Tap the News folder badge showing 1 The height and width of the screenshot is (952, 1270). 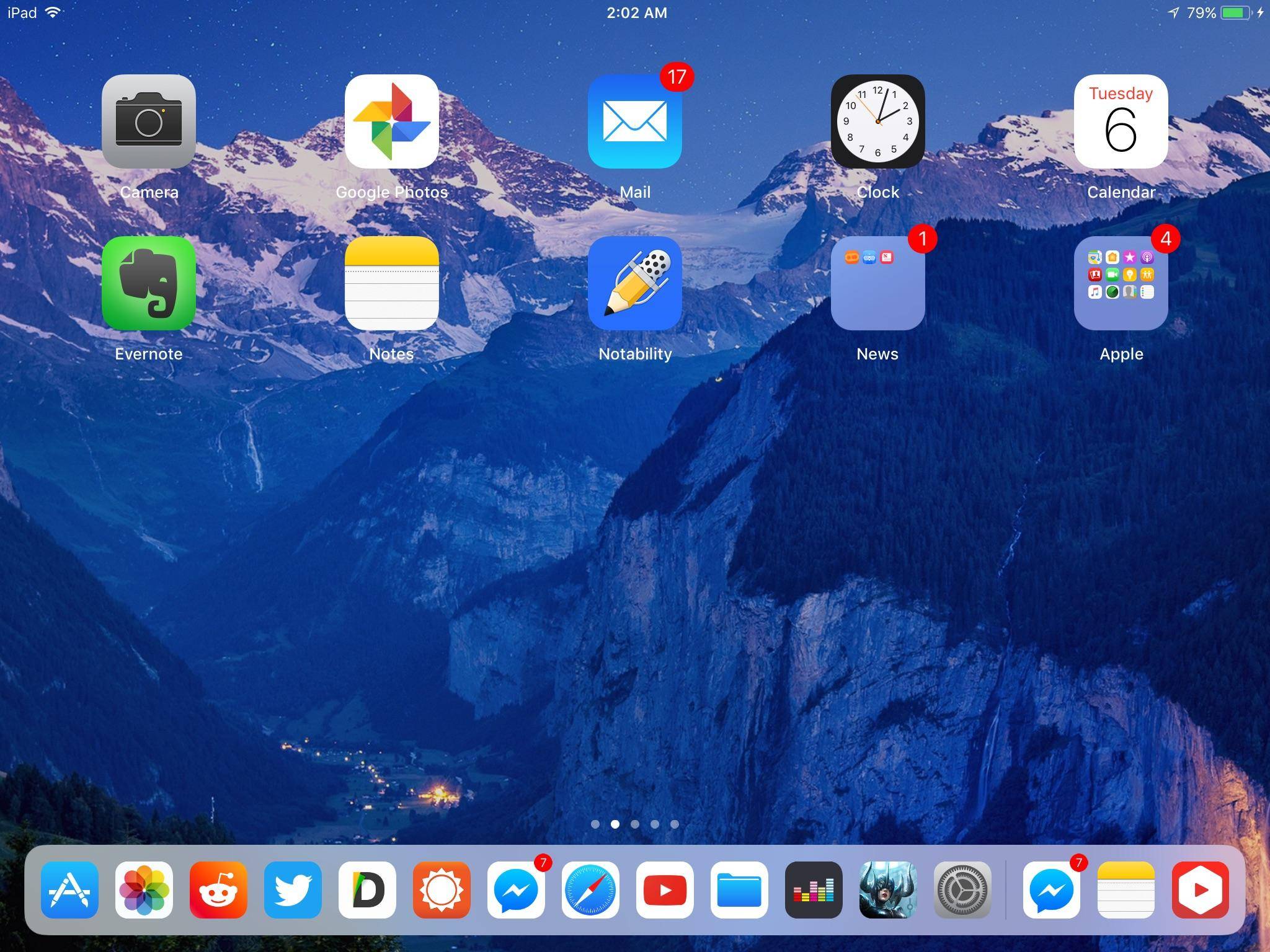pyautogui.click(x=923, y=239)
